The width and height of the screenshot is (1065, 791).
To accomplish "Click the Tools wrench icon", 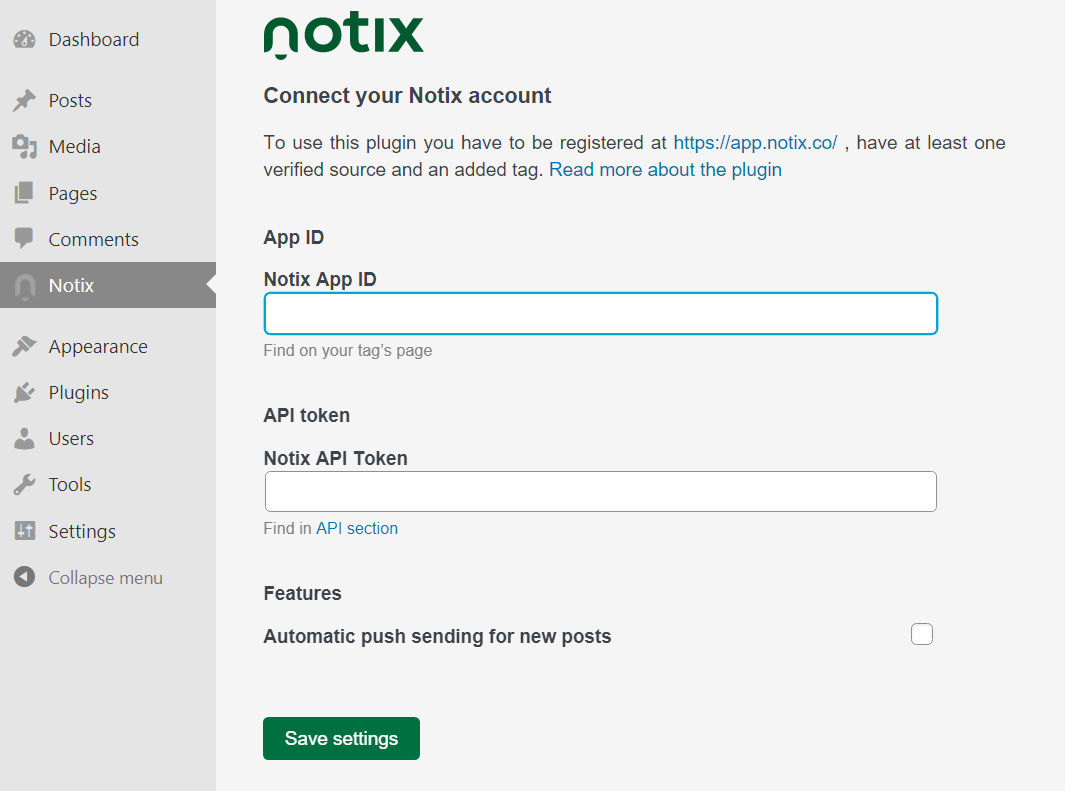I will 24,485.
